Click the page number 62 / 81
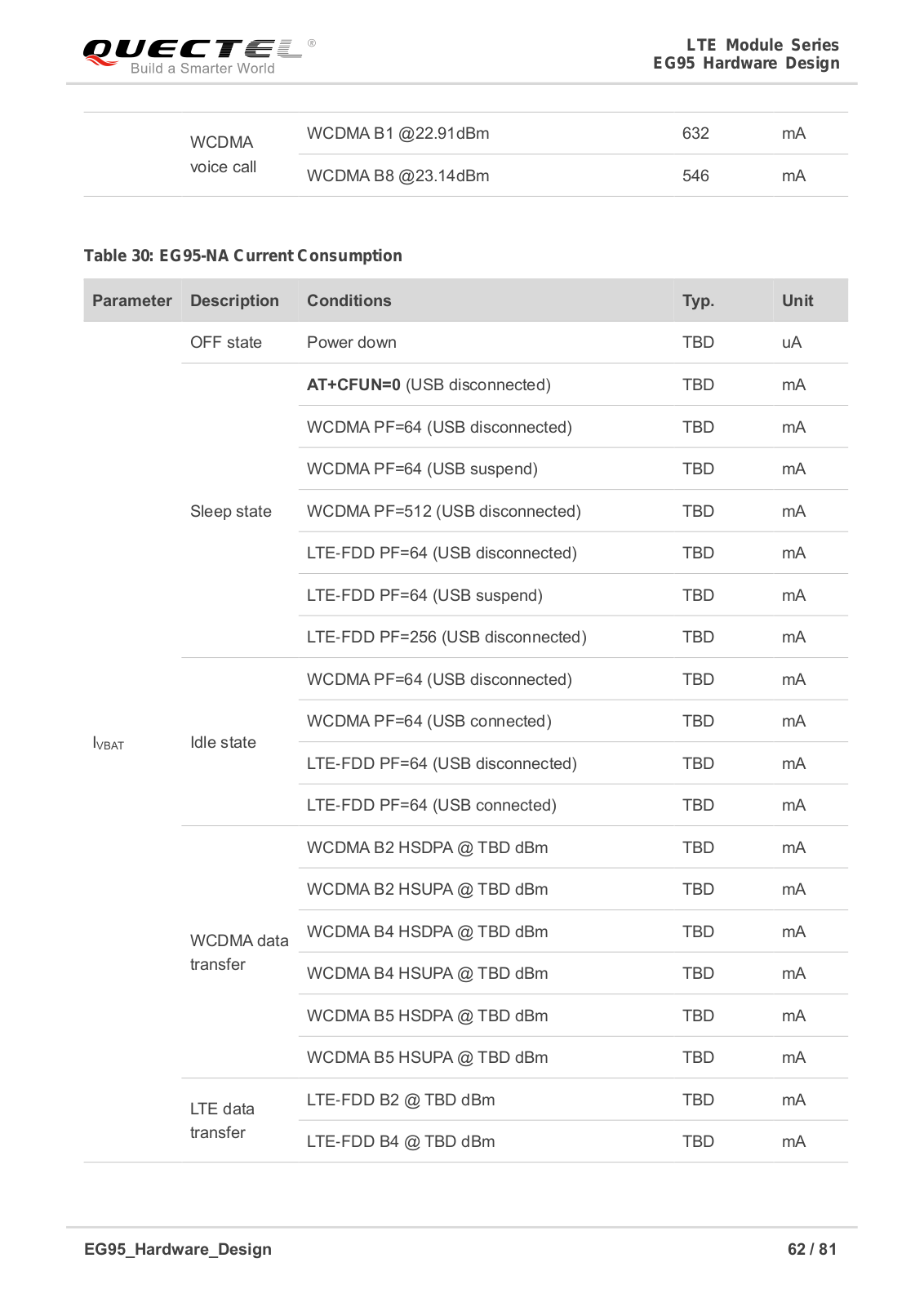The image size is (924, 1307). tap(811, 1249)
